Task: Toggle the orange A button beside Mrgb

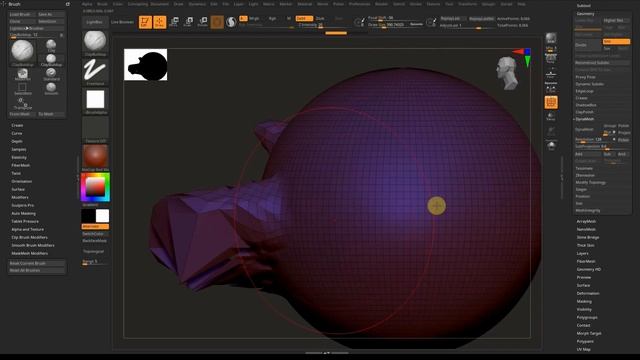Action: click(243, 18)
